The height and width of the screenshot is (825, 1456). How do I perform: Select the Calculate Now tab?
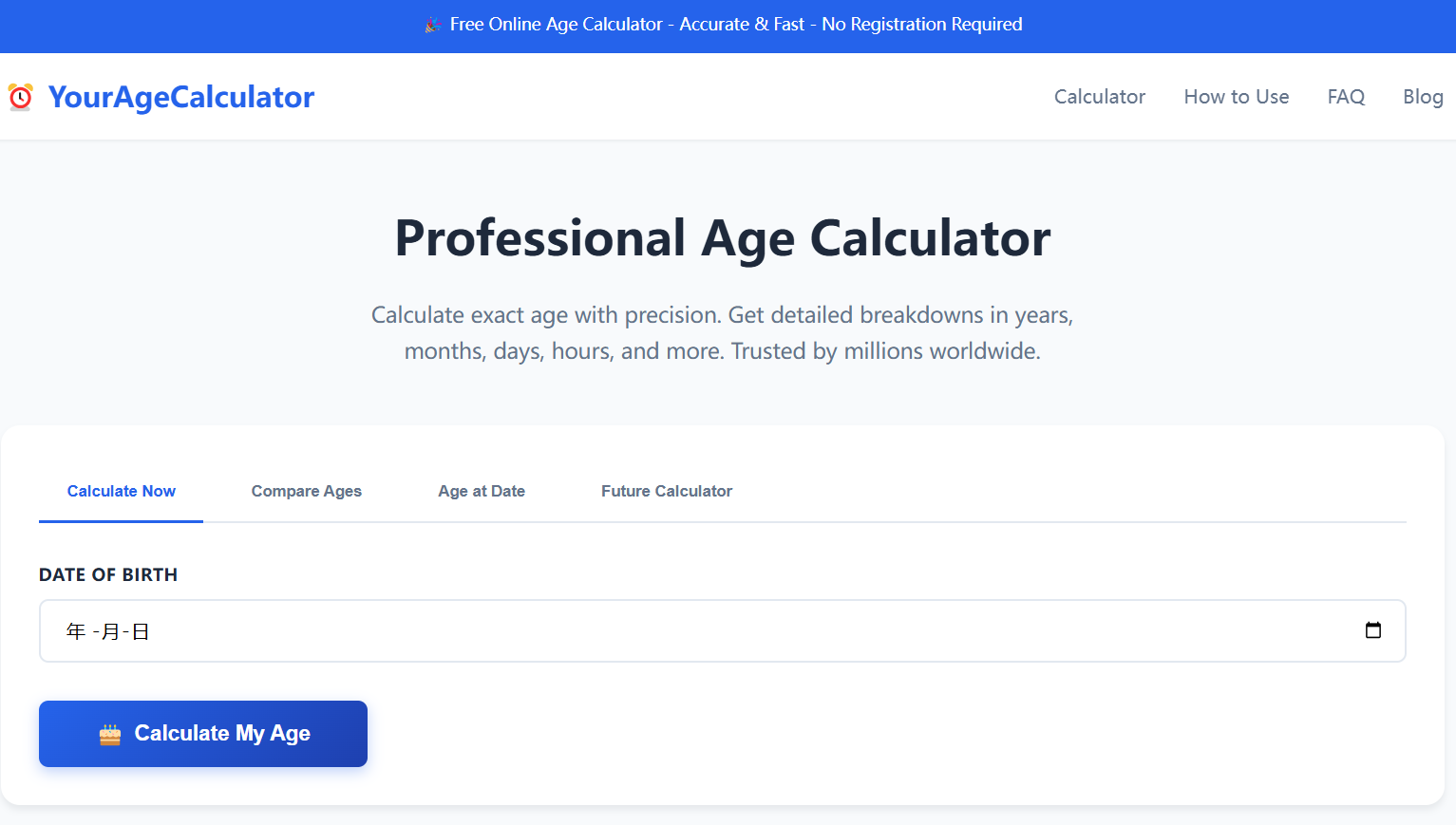pyautogui.click(x=122, y=491)
